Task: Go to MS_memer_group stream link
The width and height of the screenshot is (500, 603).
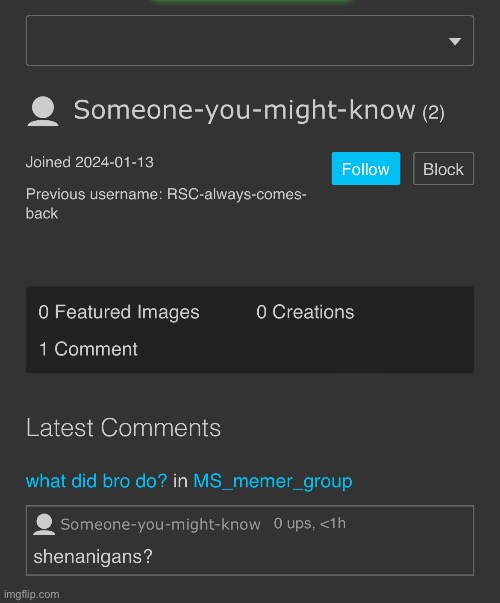Action: [273, 481]
